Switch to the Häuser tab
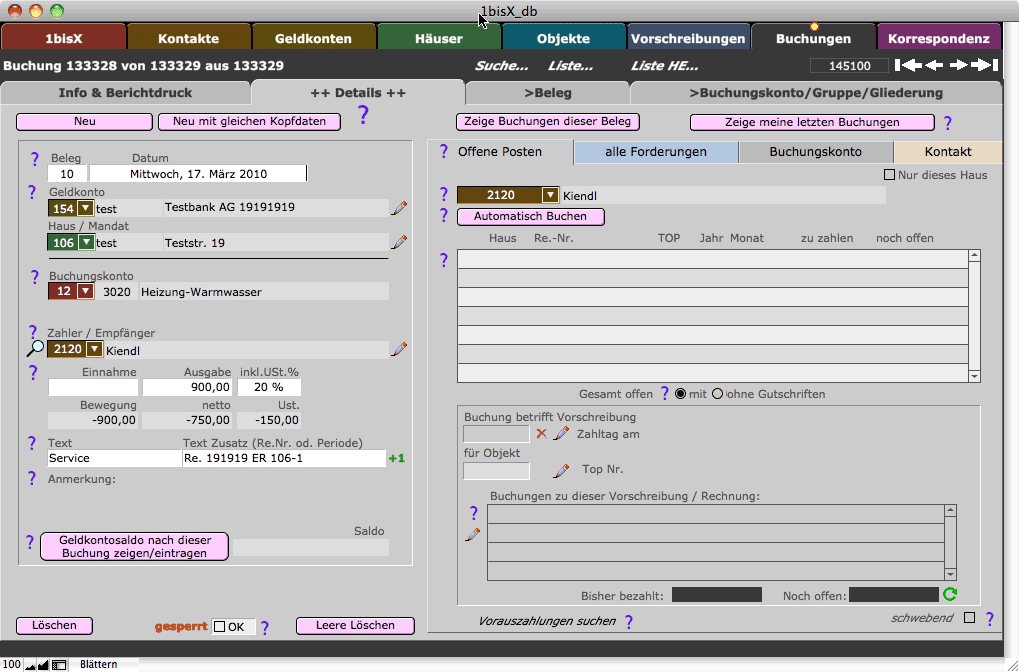 [x=439, y=39]
